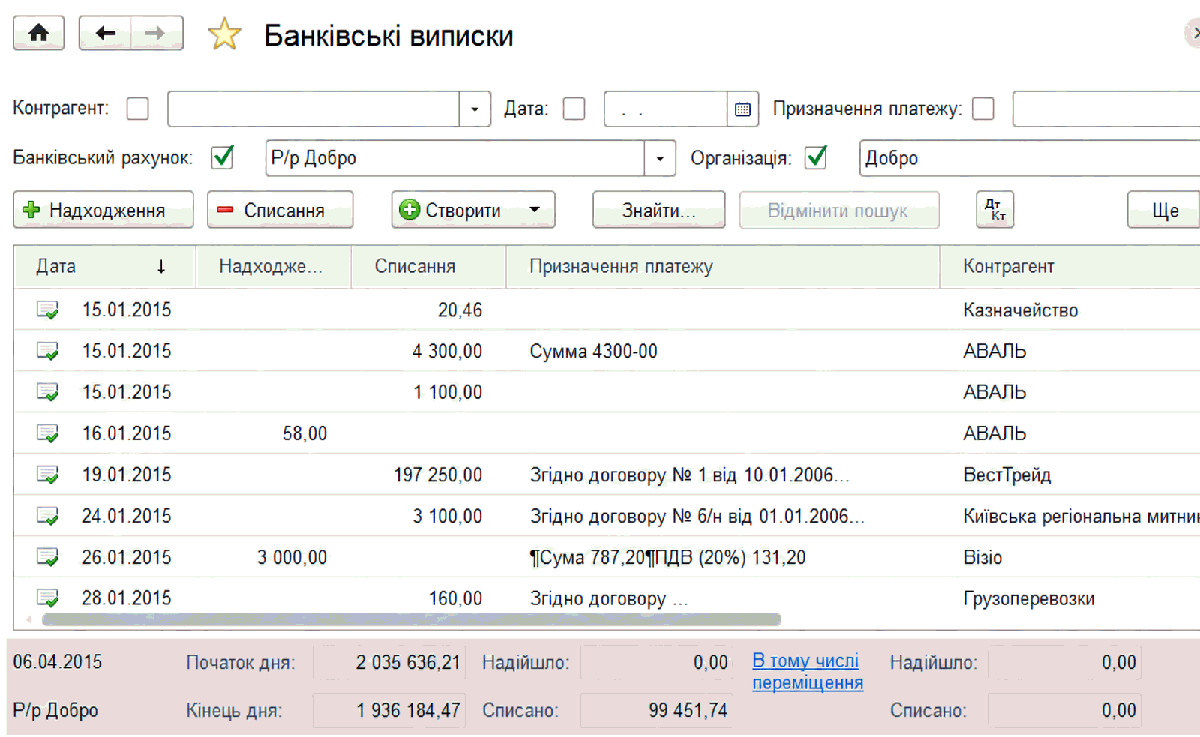Enable the Дата filter checkbox
This screenshot has height=737, width=1200.
574,108
